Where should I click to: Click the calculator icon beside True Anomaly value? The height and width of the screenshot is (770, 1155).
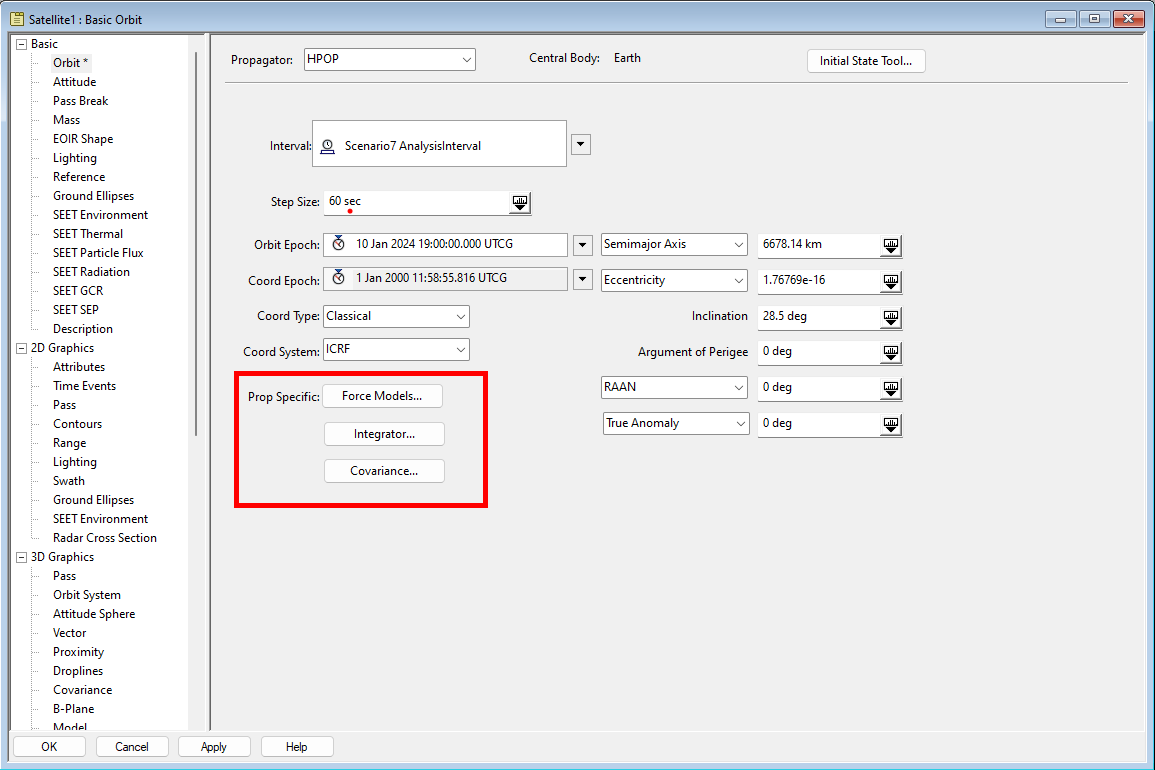tap(890, 424)
